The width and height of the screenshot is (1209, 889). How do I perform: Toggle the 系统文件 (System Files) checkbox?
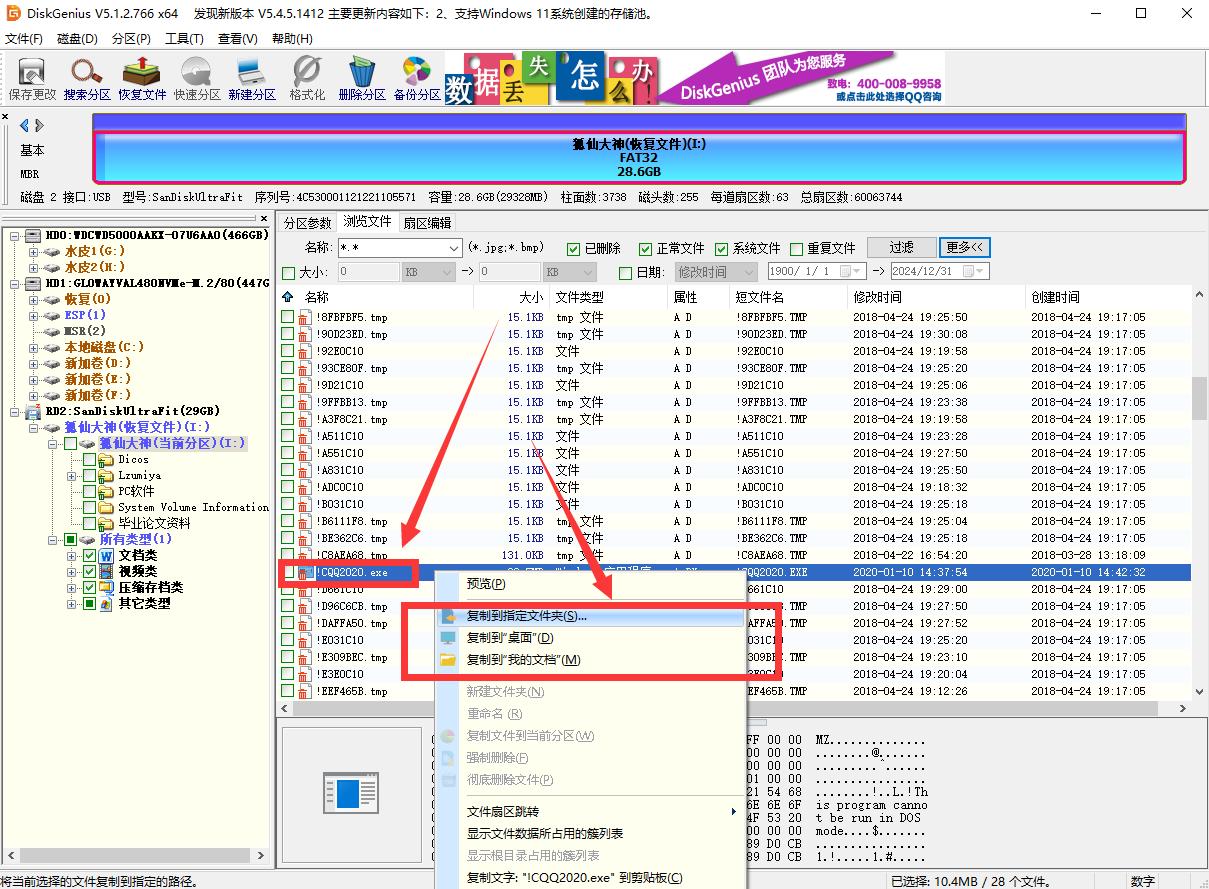pos(723,249)
